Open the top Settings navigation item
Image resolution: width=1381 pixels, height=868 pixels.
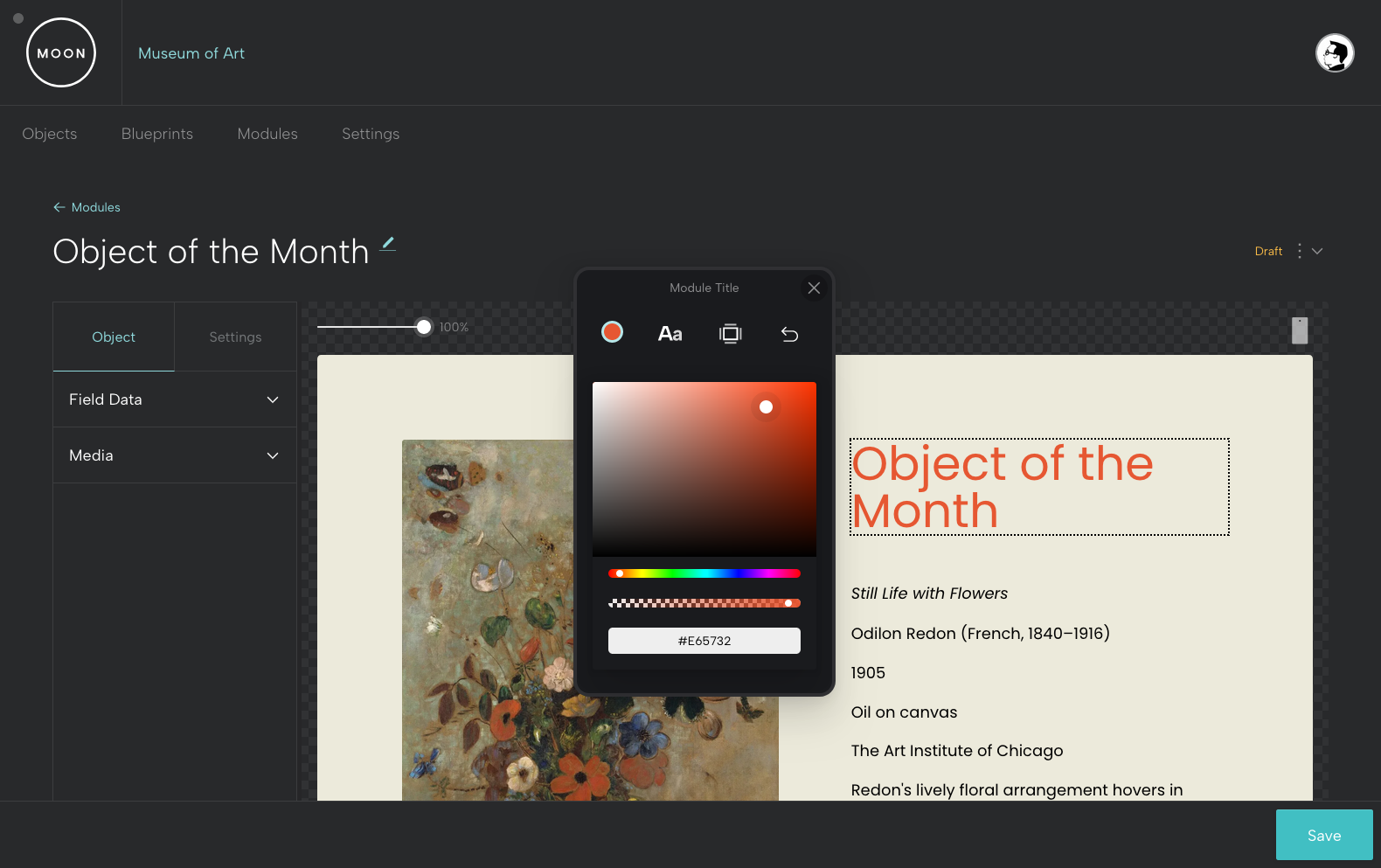[371, 134]
